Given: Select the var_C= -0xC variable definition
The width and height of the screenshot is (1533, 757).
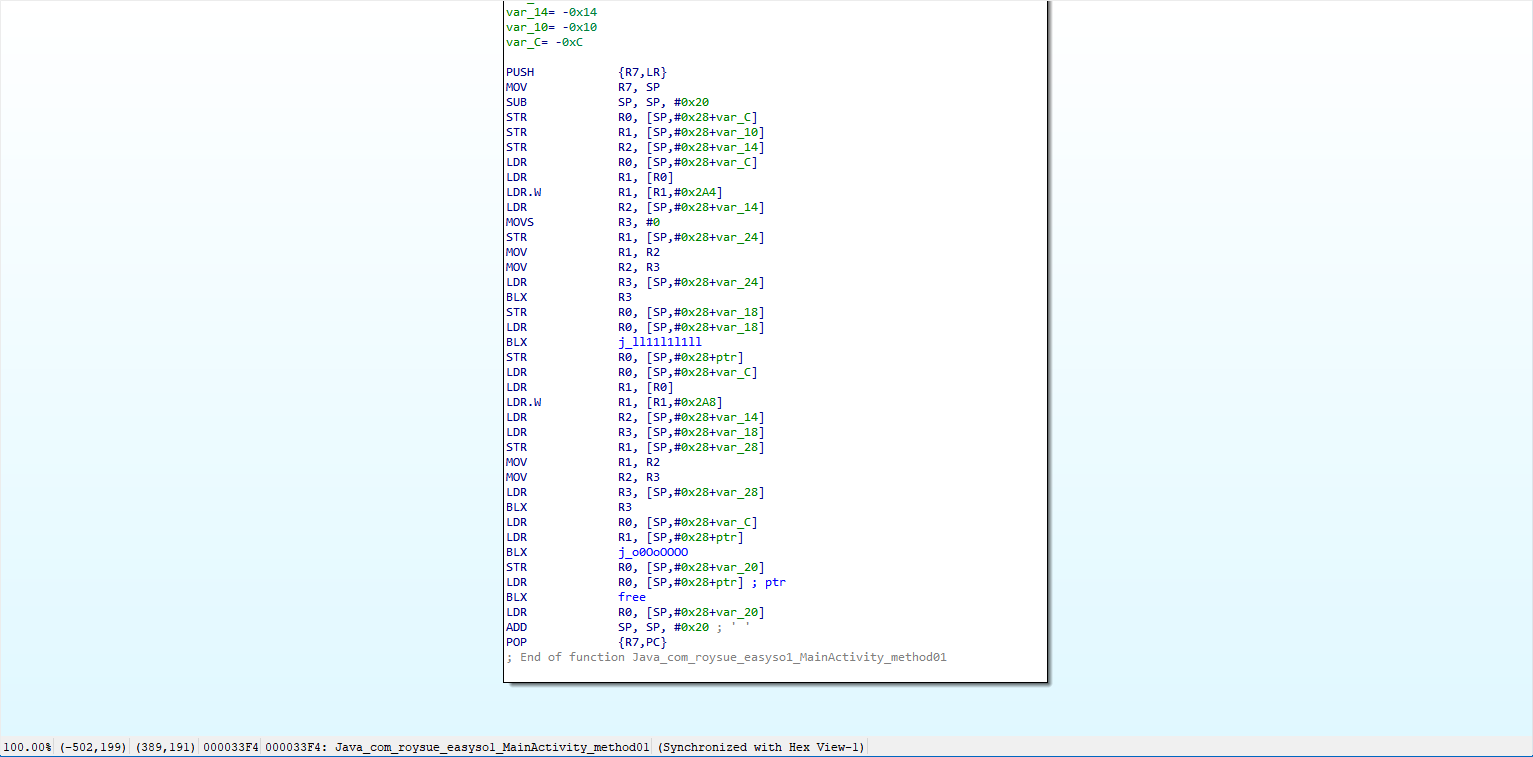Looking at the screenshot, I should click(544, 42).
